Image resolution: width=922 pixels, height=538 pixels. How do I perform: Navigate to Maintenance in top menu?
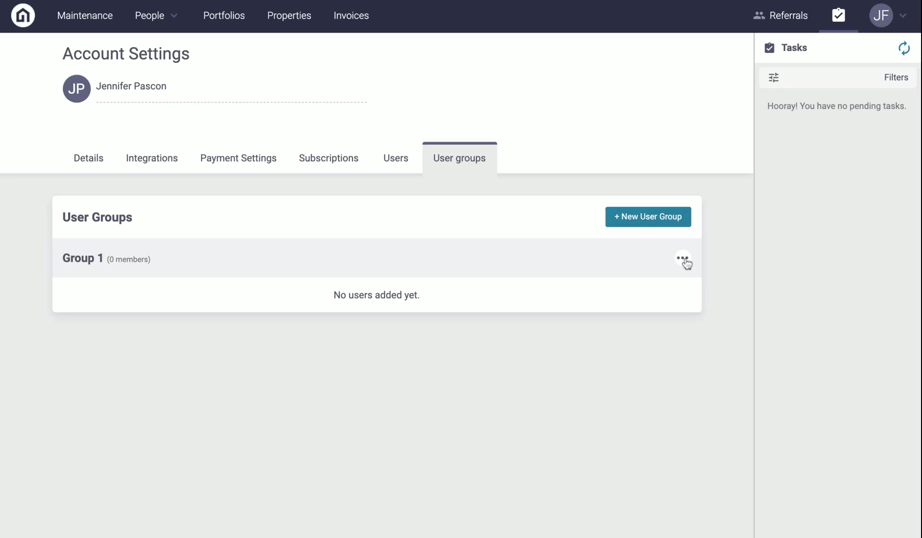coord(85,16)
